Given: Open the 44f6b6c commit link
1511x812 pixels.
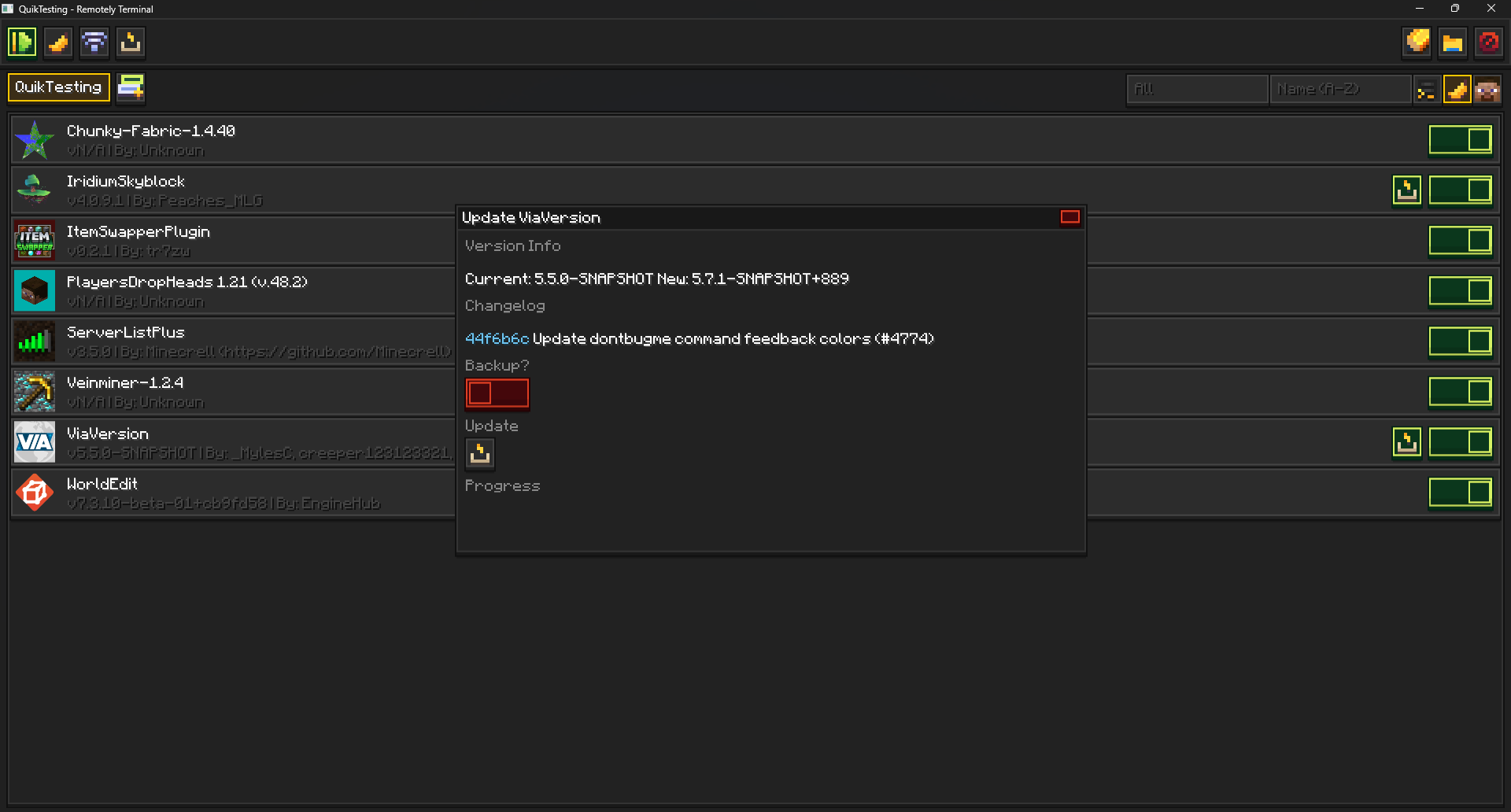Looking at the screenshot, I should (x=497, y=339).
